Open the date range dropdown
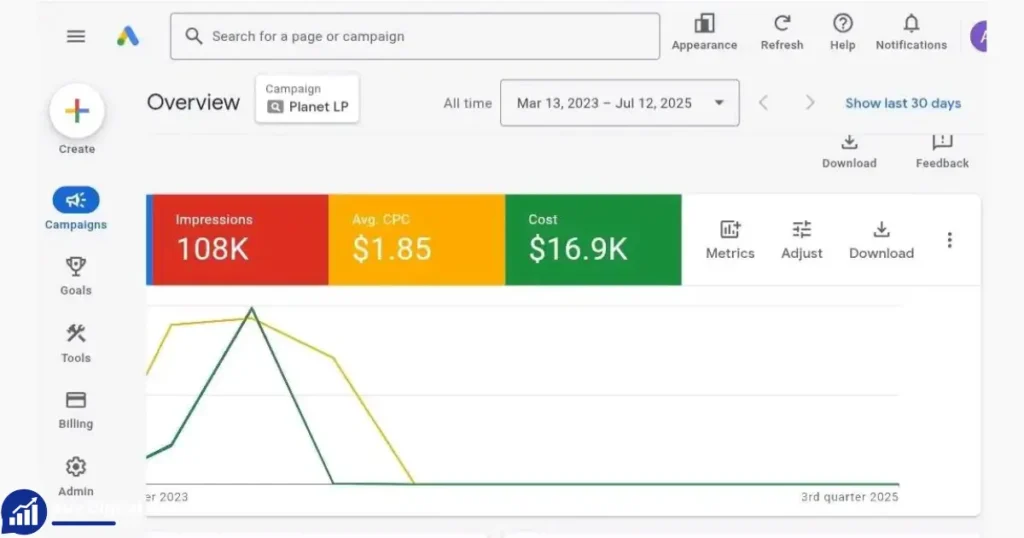The image size is (1024, 538). point(620,103)
